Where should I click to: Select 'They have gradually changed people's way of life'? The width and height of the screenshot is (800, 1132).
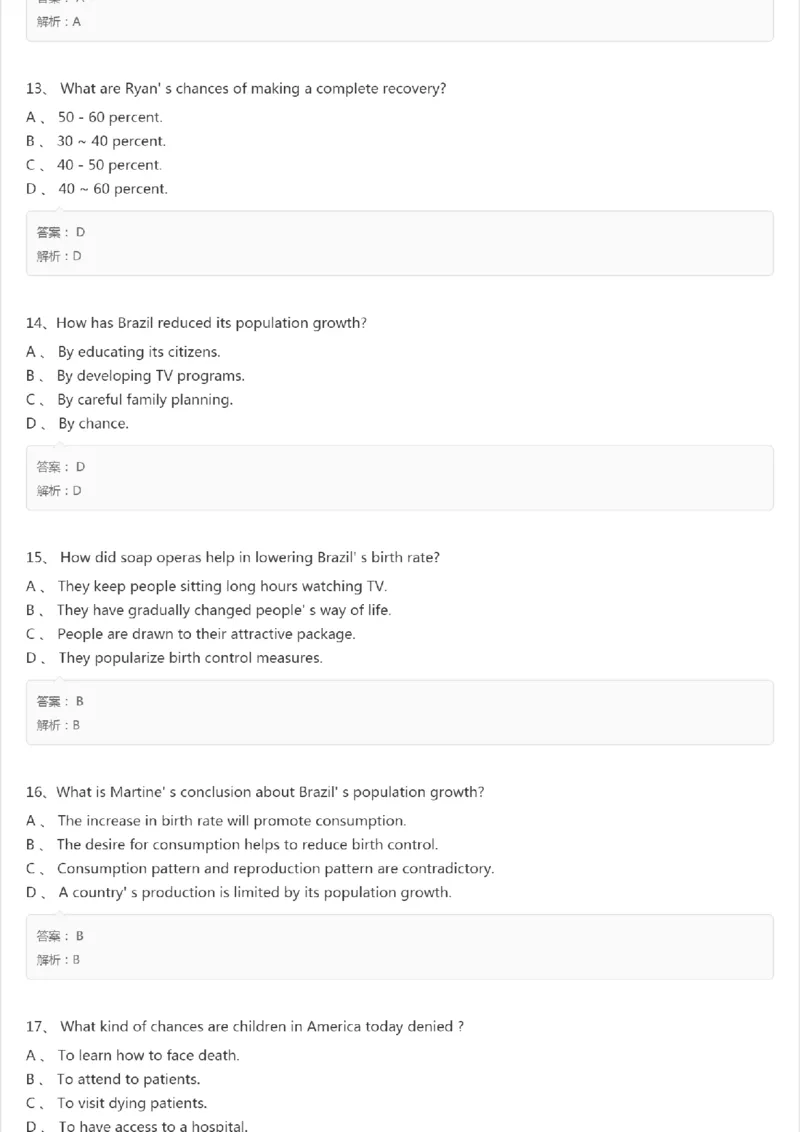pyautogui.click(x=223, y=610)
